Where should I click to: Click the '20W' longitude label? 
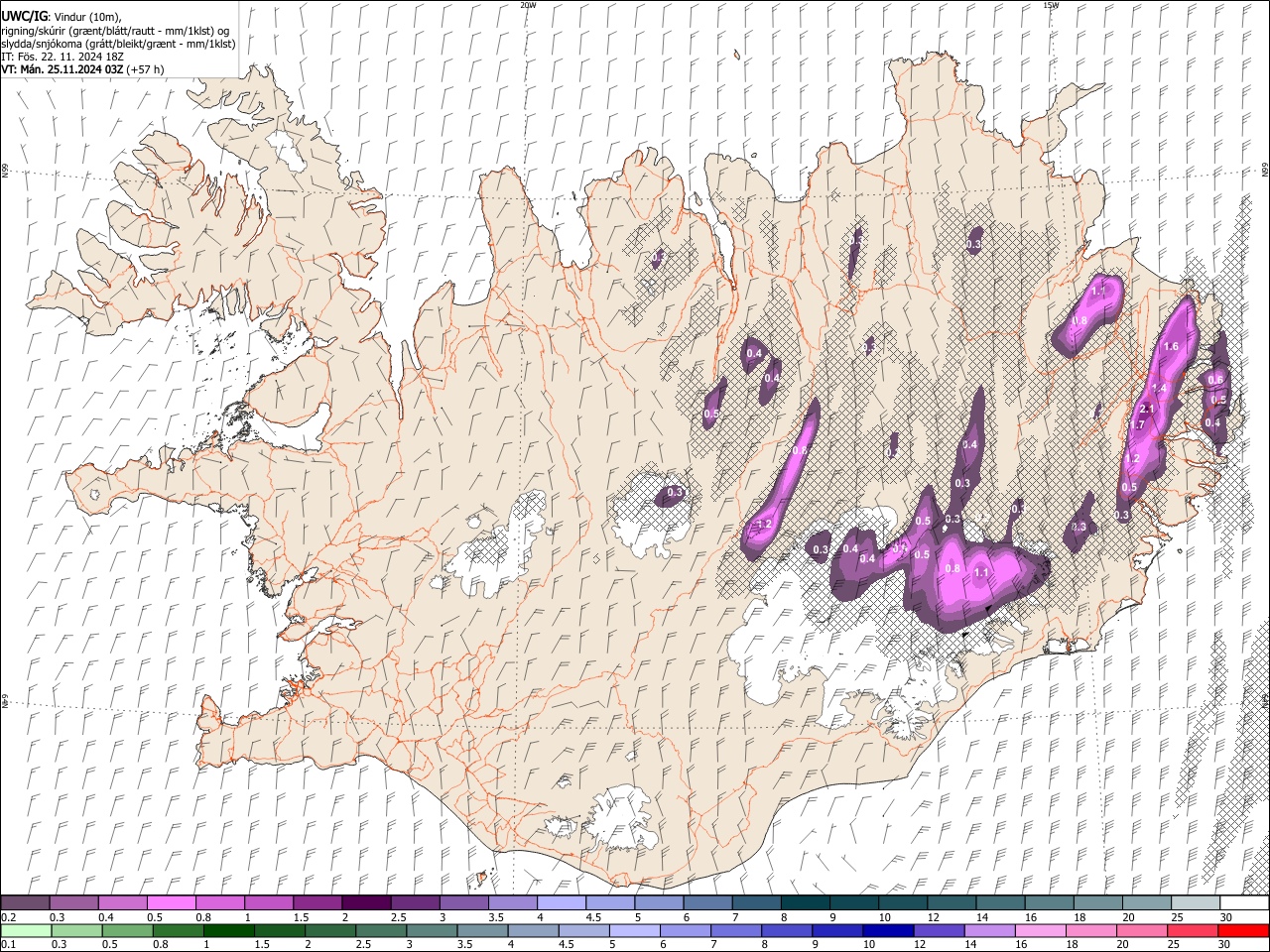pyautogui.click(x=528, y=5)
